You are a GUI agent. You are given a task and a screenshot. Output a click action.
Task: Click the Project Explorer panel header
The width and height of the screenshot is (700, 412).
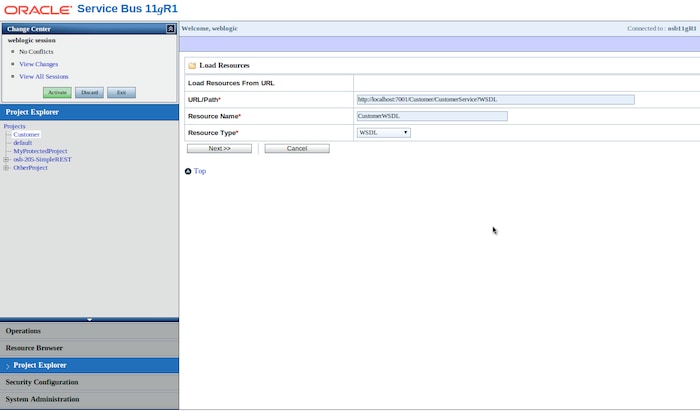tap(89, 112)
